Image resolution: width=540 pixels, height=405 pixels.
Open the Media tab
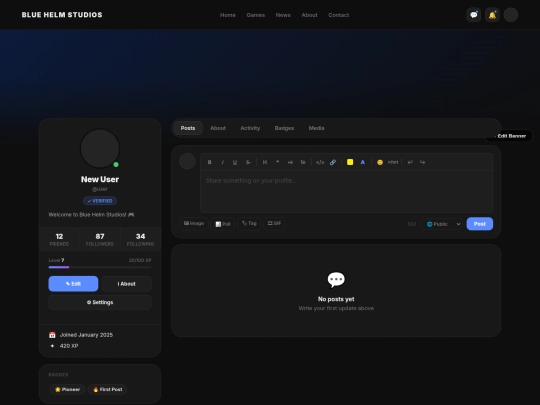pyautogui.click(x=316, y=128)
